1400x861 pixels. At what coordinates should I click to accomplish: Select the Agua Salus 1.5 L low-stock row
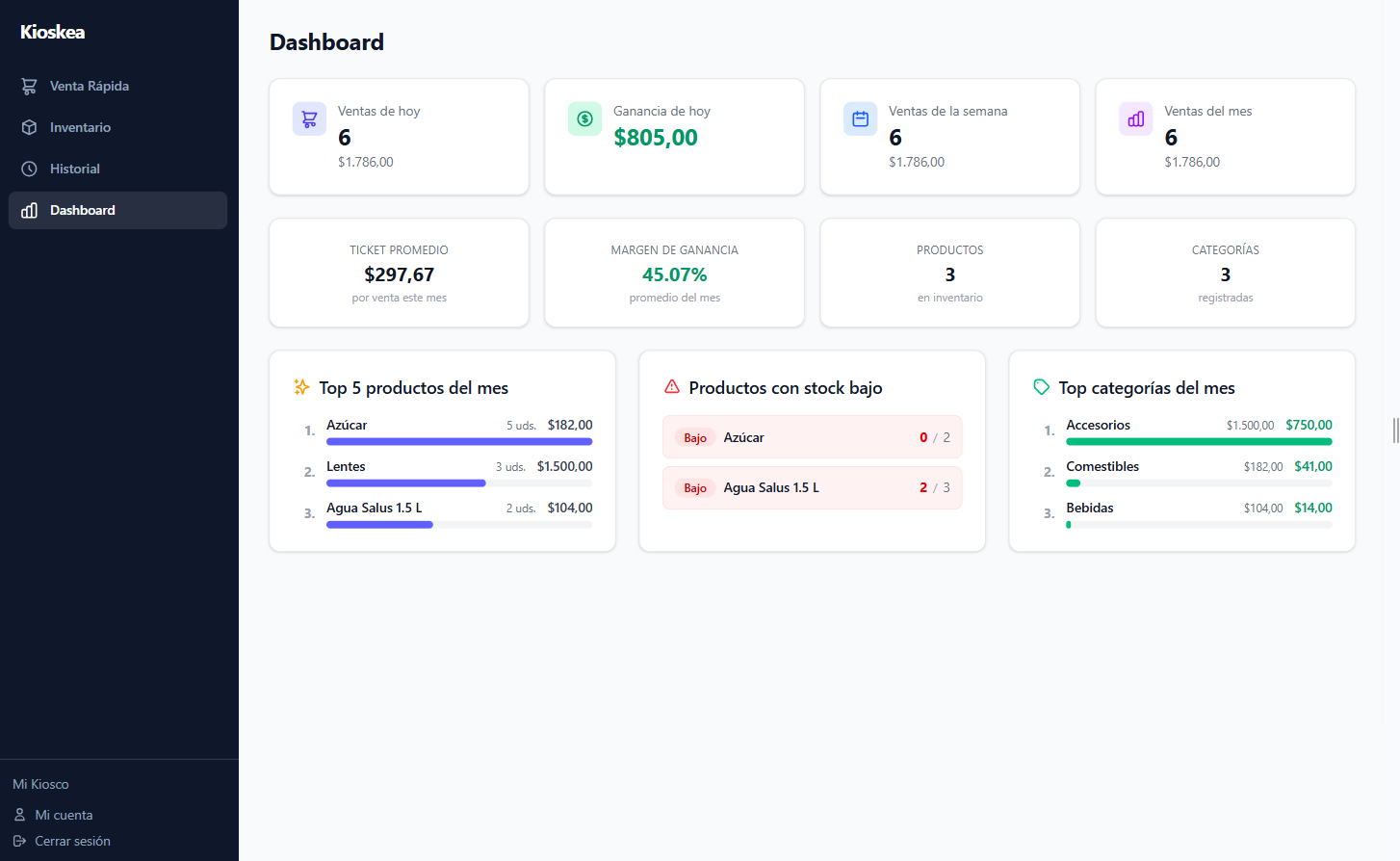pyautogui.click(x=812, y=487)
